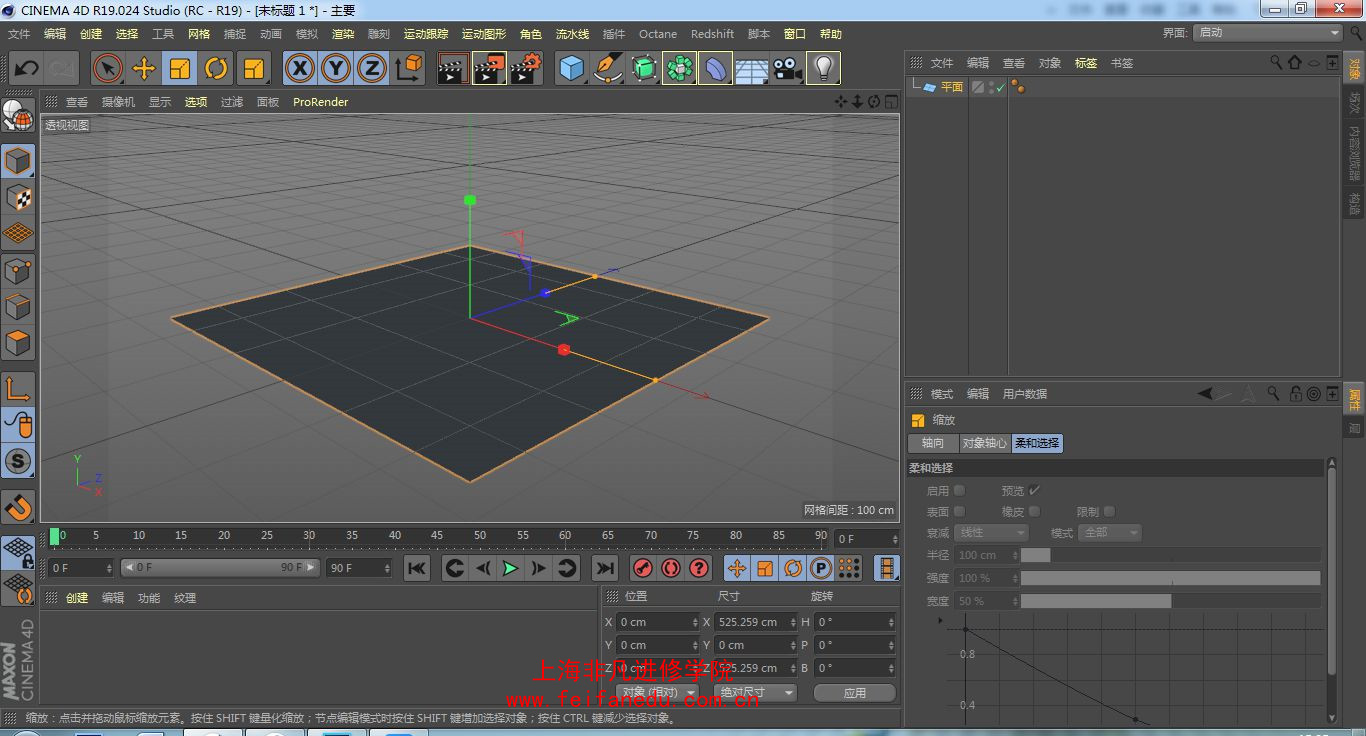Viewport: 1366px width, 736px height.
Task: Select the Rotate tool in top toolbar
Action: coord(216,68)
